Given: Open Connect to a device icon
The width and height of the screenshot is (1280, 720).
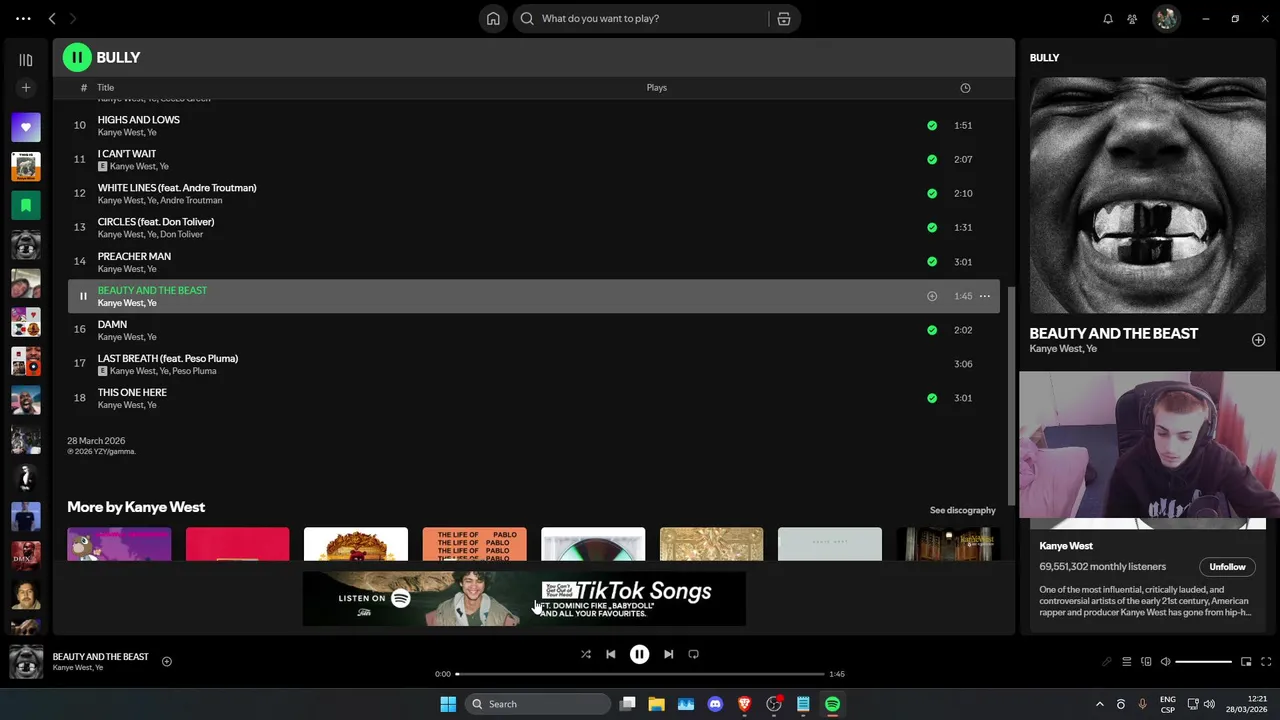Looking at the screenshot, I should click(x=1146, y=661).
